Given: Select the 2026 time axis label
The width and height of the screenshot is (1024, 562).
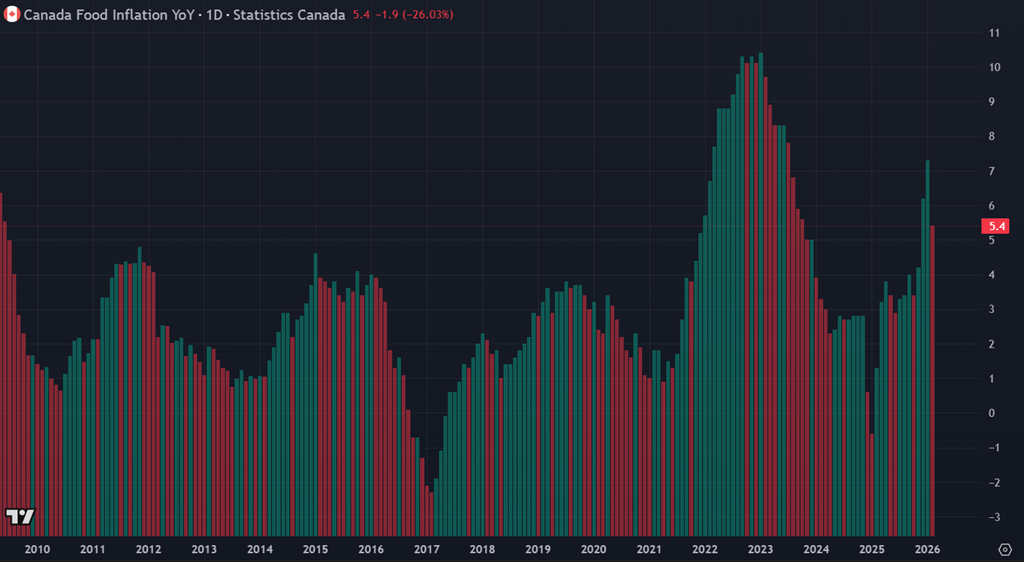Looking at the screenshot, I should pos(927,549).
